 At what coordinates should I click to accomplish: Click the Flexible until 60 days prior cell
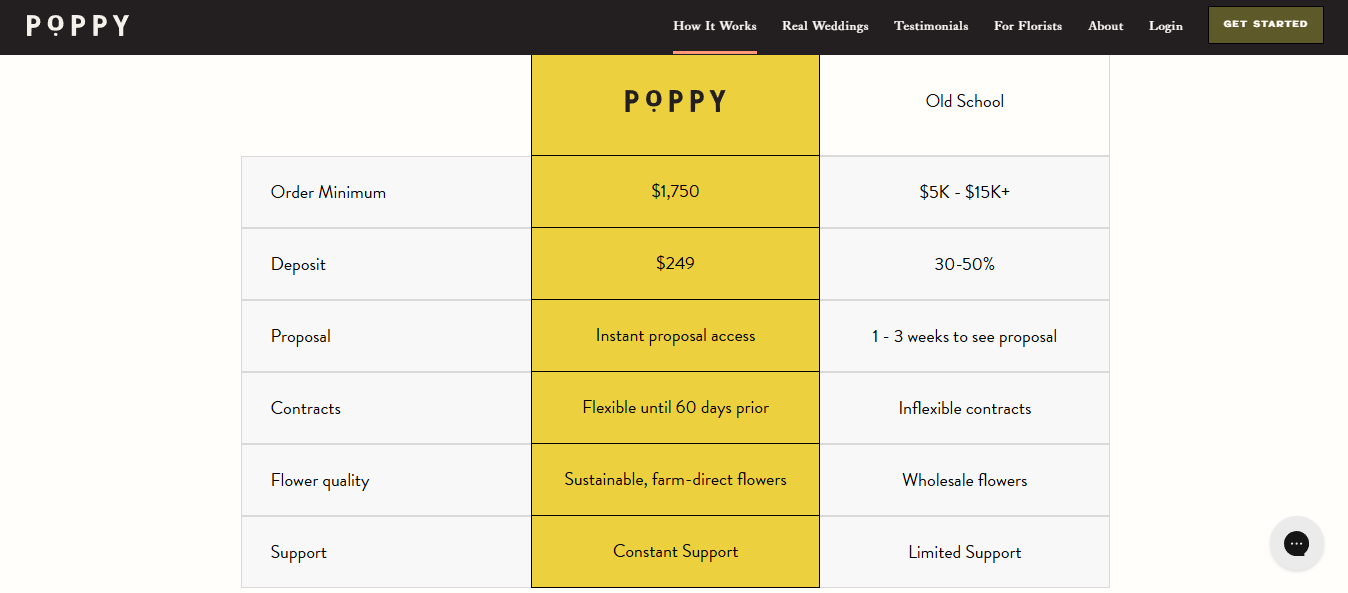click(676, 408)
